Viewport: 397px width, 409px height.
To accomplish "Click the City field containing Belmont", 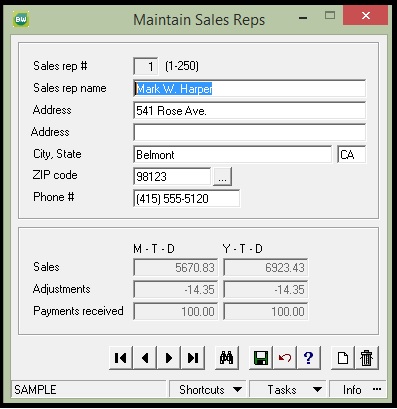I will point(232,154).
